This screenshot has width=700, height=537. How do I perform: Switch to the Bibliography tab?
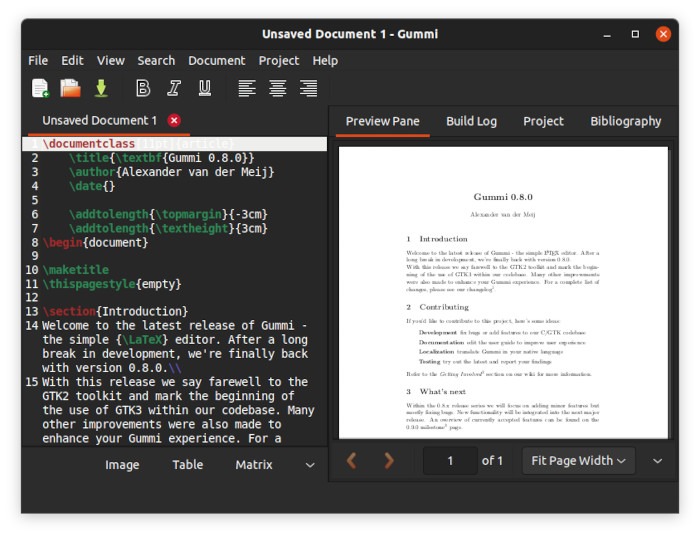pos(625,121)
